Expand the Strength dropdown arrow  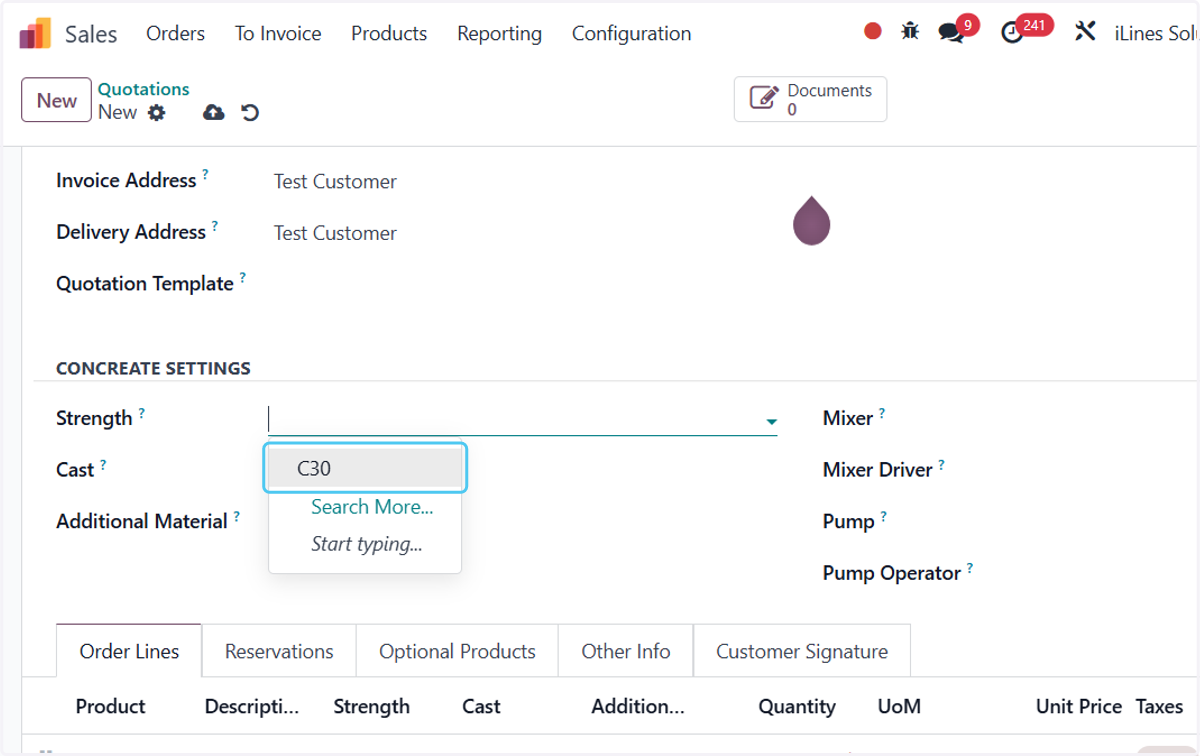[771, 422]
